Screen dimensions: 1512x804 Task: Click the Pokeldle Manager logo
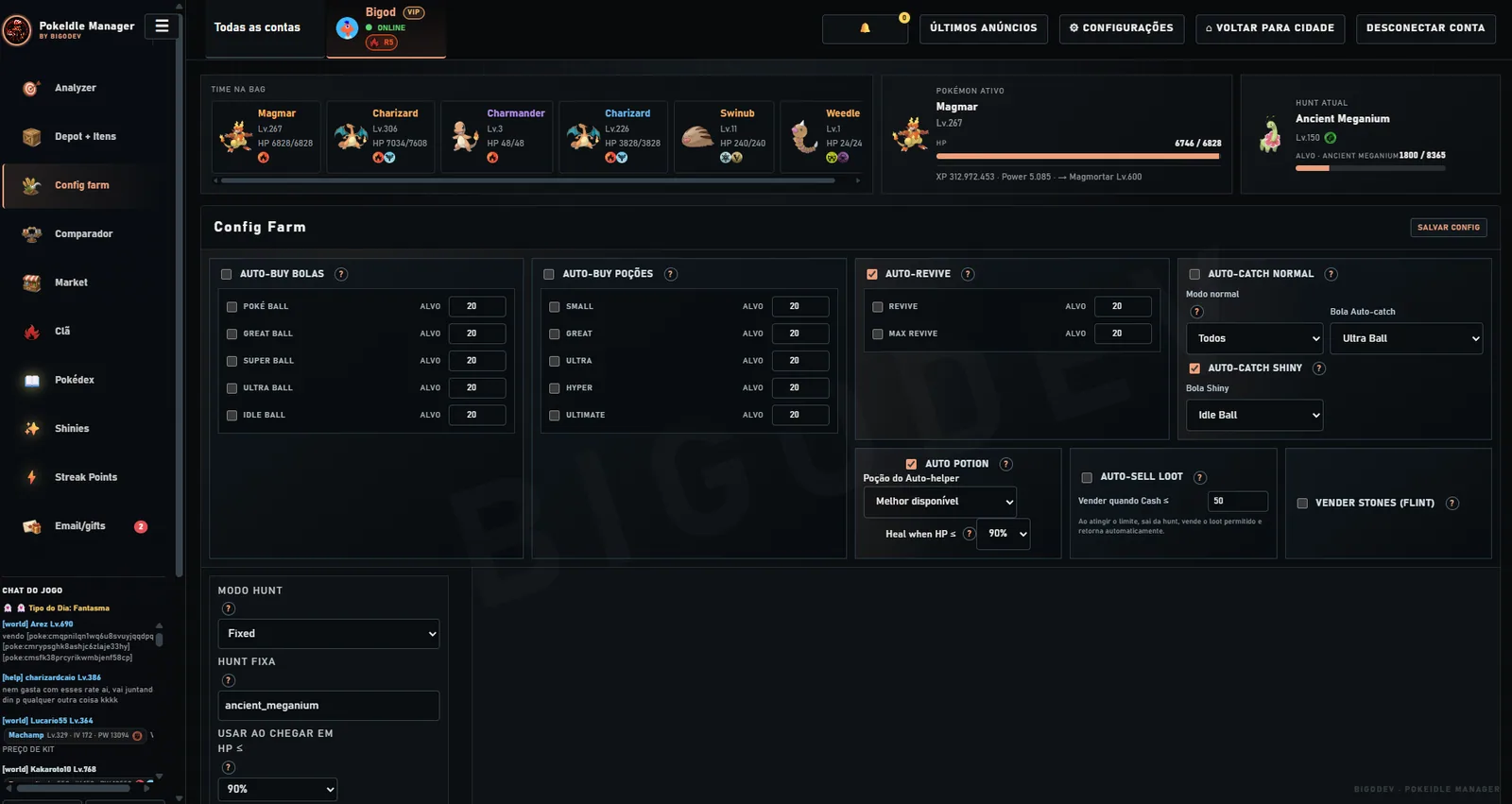click(17, 30)
